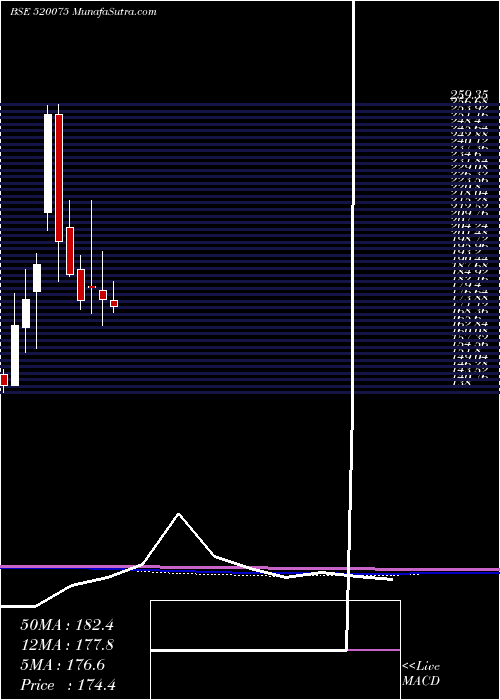This screenshot has width=500, height=700.
Task: Click the white MACD line peak
Action: click(x=179, y=514)
